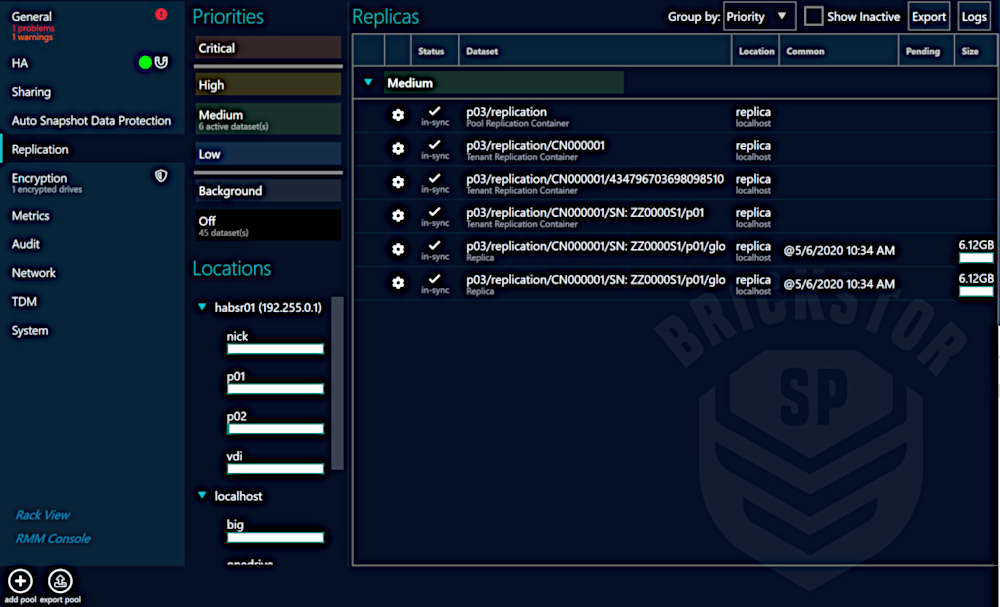1000x607 pixels.
Task: Enable the Show Inactive checkbox
Action: click(815, 15)
